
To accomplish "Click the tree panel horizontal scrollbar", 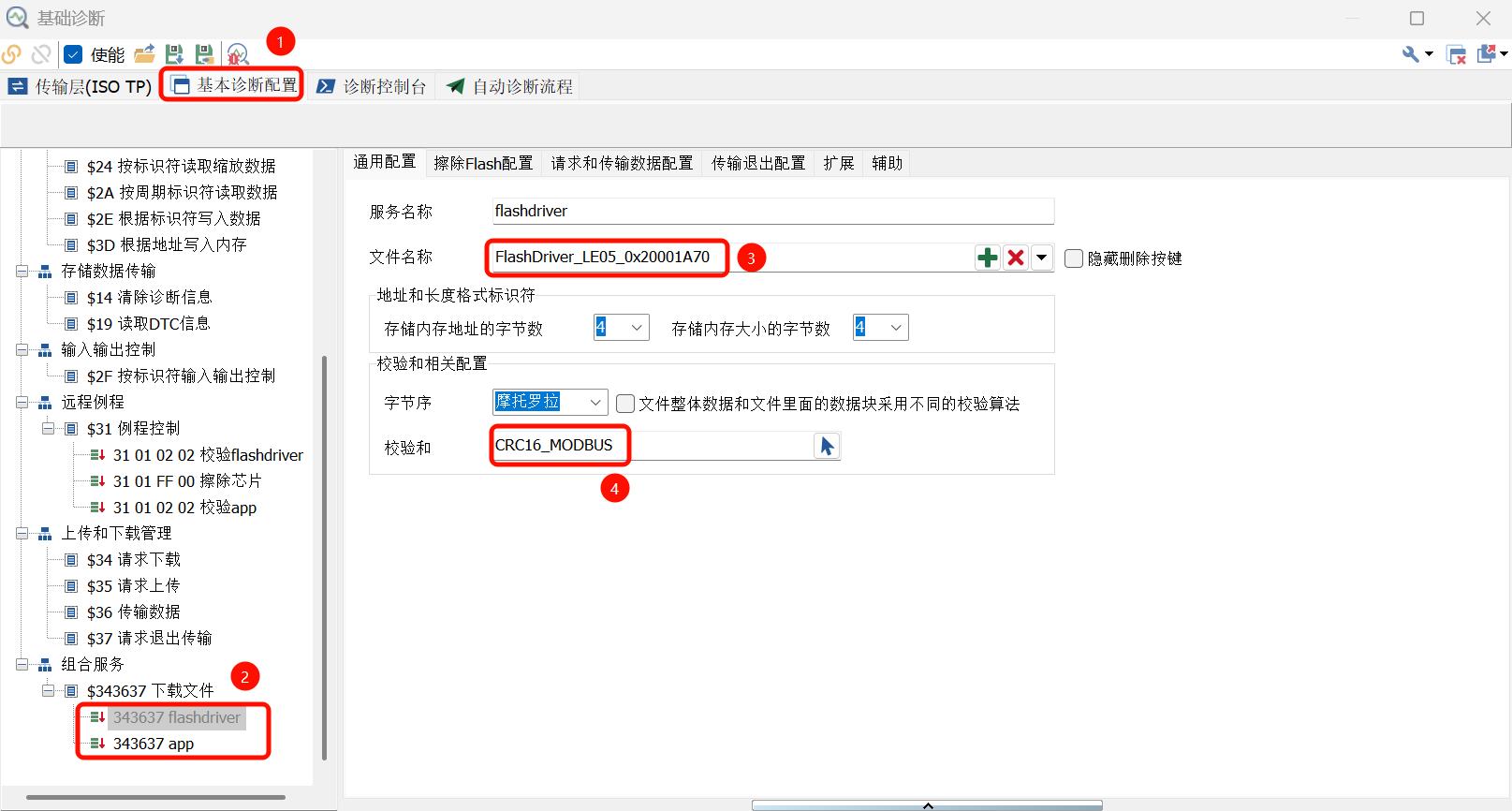I will point(155,798).
